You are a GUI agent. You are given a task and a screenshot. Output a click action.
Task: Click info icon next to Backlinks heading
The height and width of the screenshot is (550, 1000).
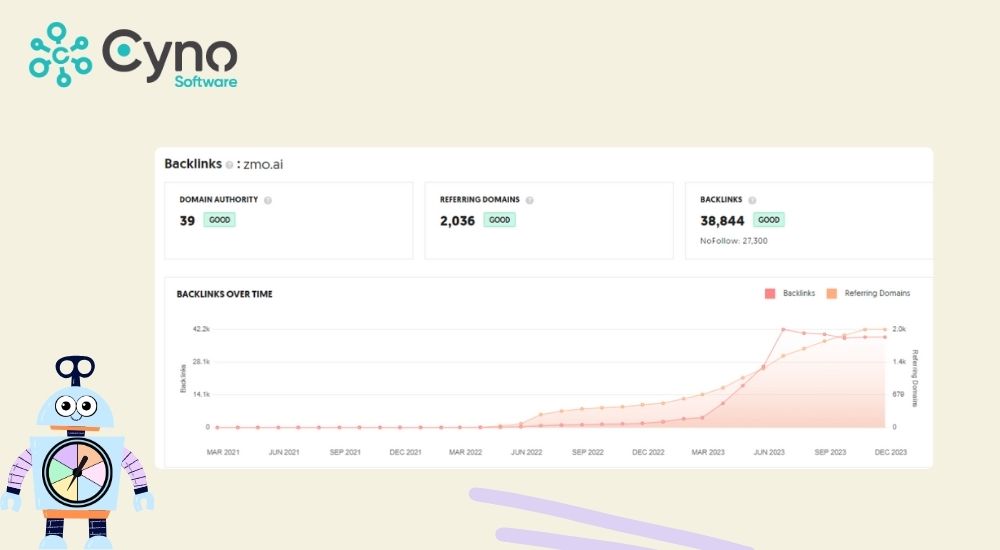(x=229, y=165)
